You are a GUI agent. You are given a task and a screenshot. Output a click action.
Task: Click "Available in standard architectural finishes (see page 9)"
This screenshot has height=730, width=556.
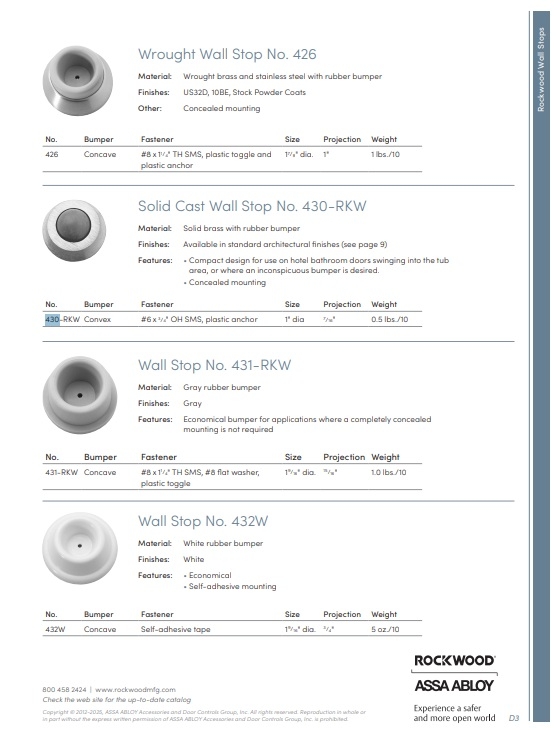pos(285,244)
